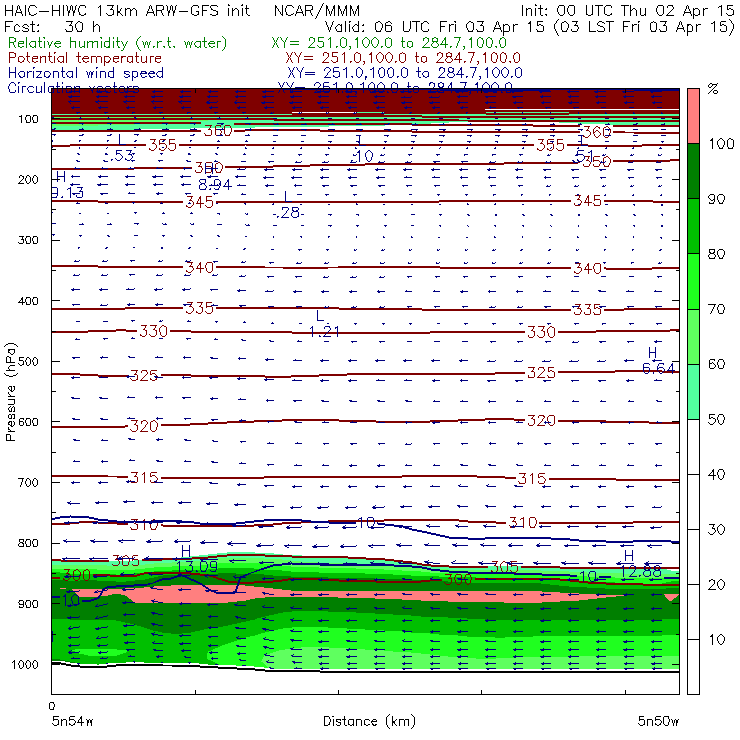
Task: Click the '700' pressure axis label
Action: coord(28,482)
